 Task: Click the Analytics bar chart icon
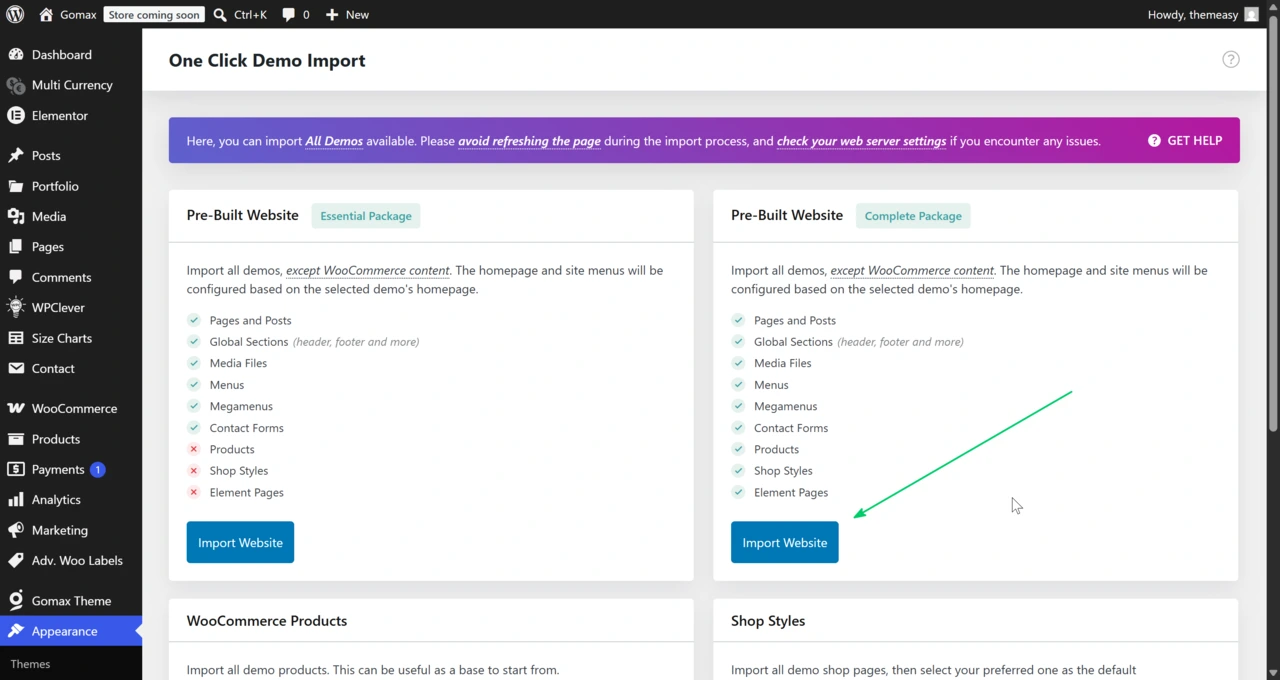coord(16,500)
